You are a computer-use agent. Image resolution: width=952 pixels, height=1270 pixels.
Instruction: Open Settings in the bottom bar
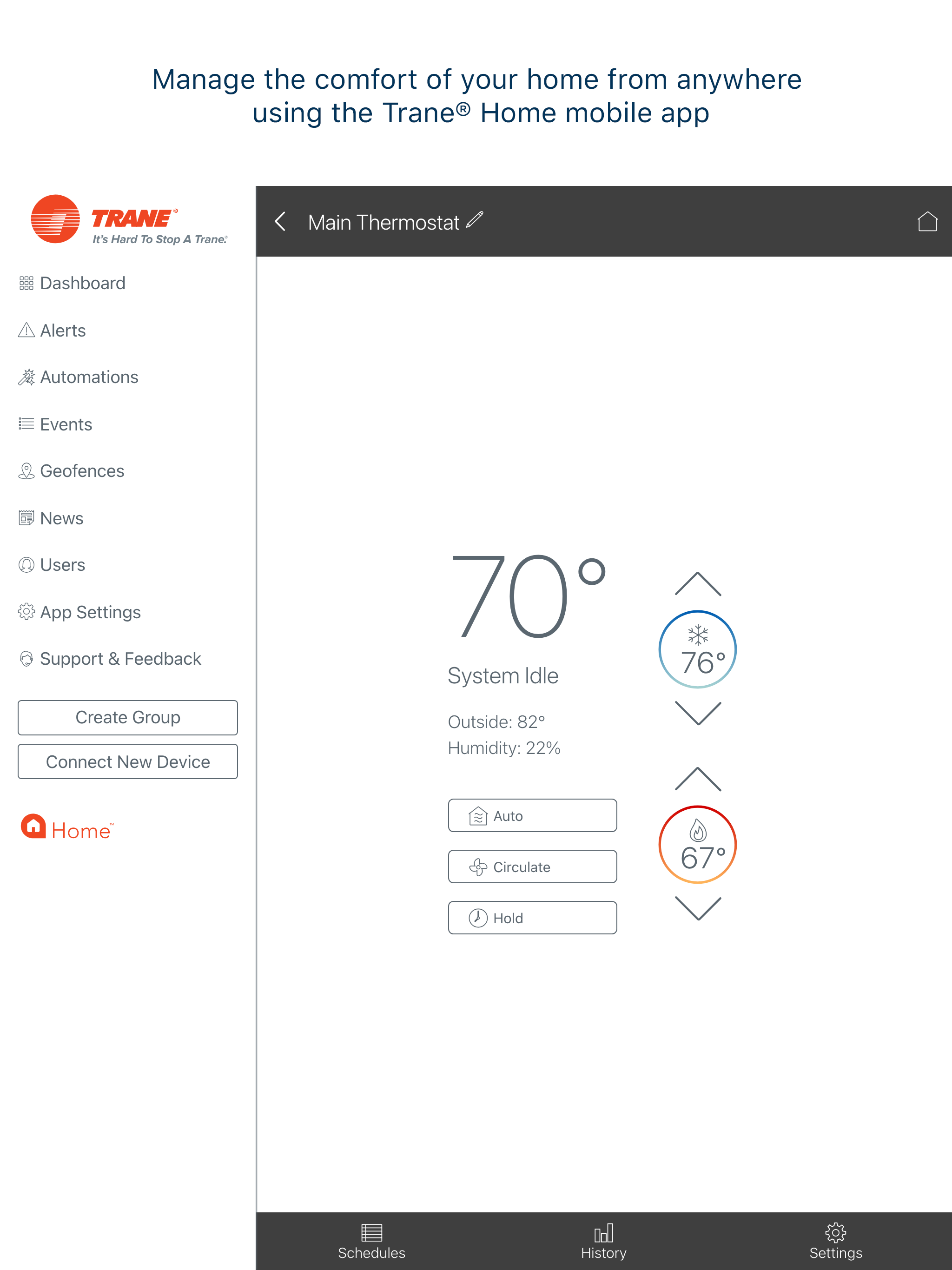click(x=835, y=1242)
